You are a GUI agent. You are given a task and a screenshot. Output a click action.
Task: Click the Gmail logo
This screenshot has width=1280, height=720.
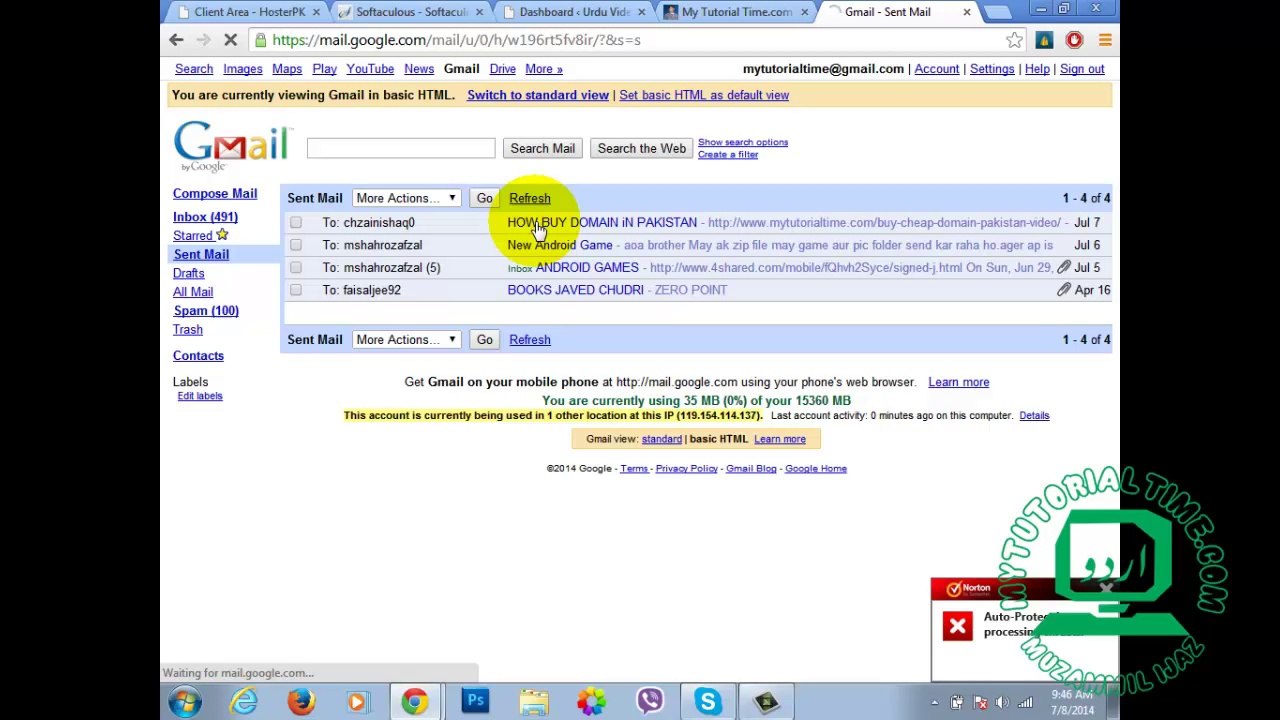pyautogui.click(x=232, y=146)
